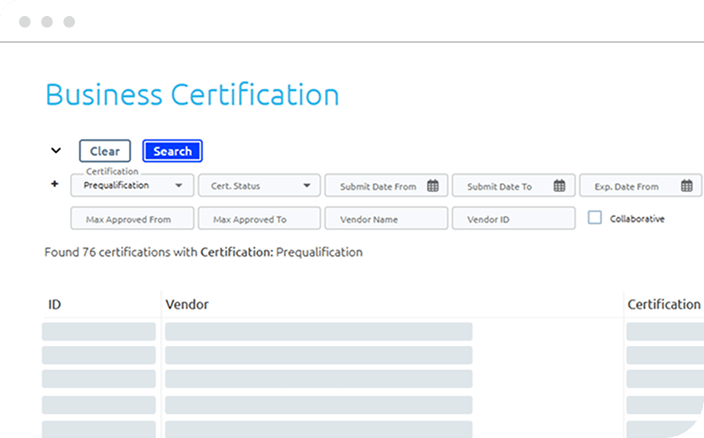Sort by the ID column header
704x438 pixels.
tap(55, 304)
